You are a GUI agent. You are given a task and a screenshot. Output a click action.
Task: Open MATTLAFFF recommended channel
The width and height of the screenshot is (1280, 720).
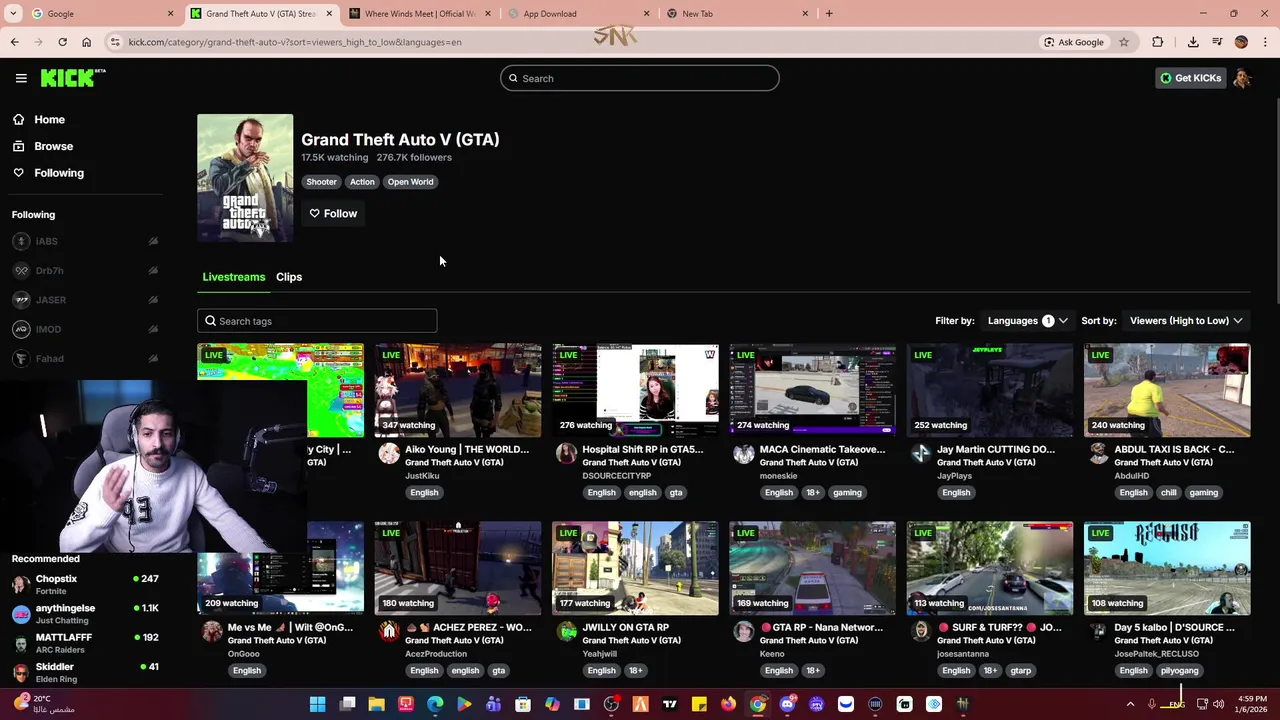pos(85,643)
